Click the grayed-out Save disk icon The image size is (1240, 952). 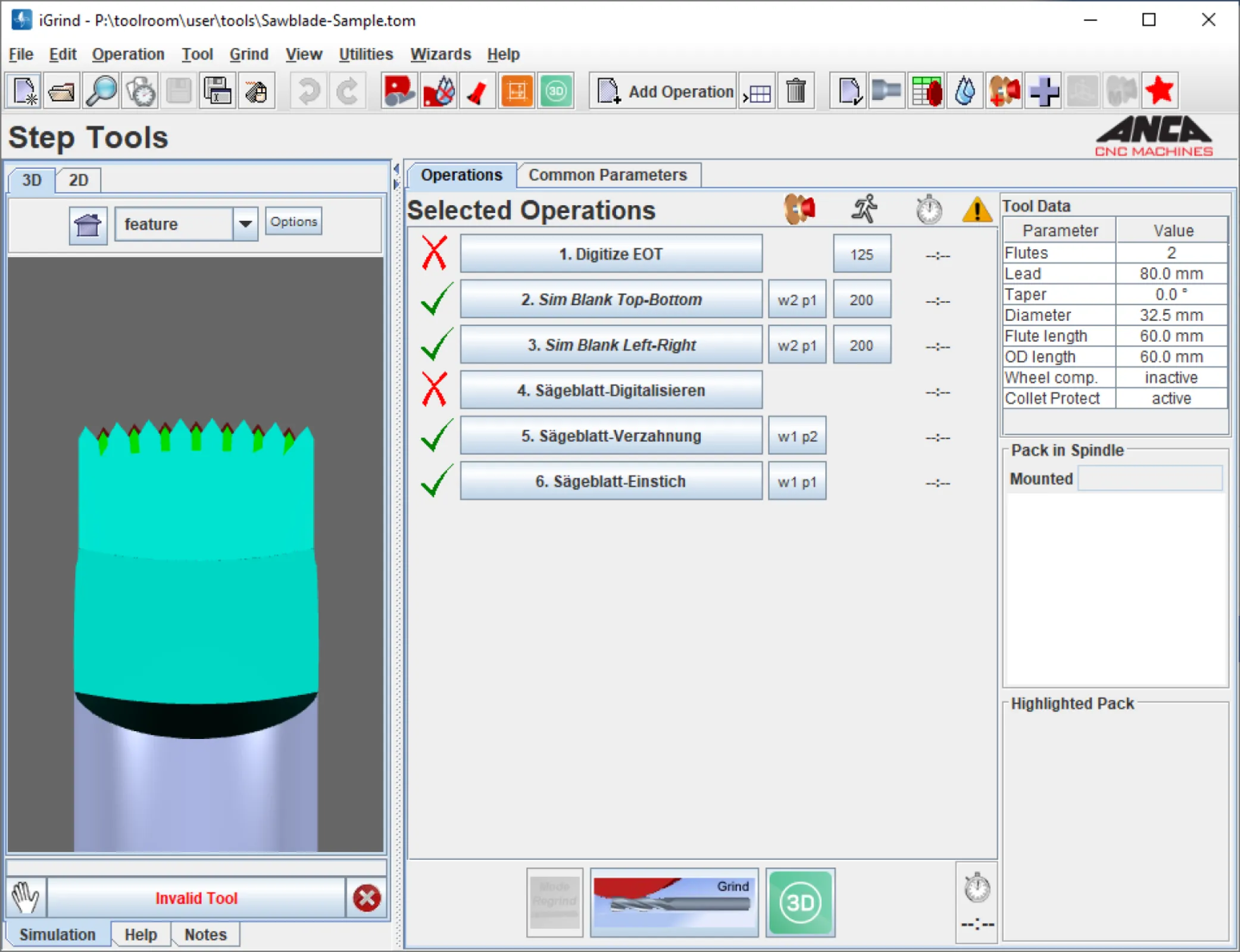coord(179,91)
